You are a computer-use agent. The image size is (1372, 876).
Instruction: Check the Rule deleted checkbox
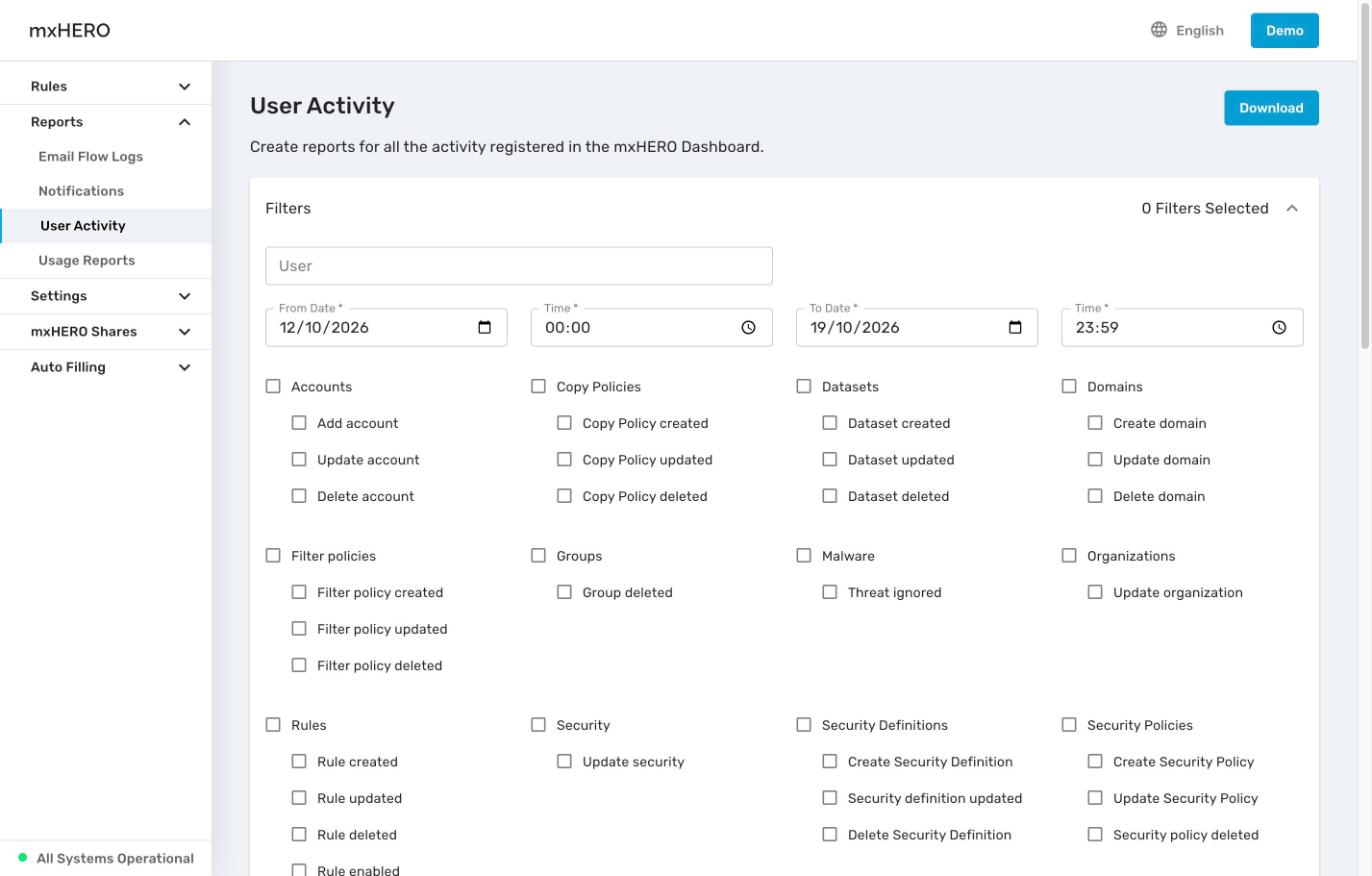tap(299, 835)
